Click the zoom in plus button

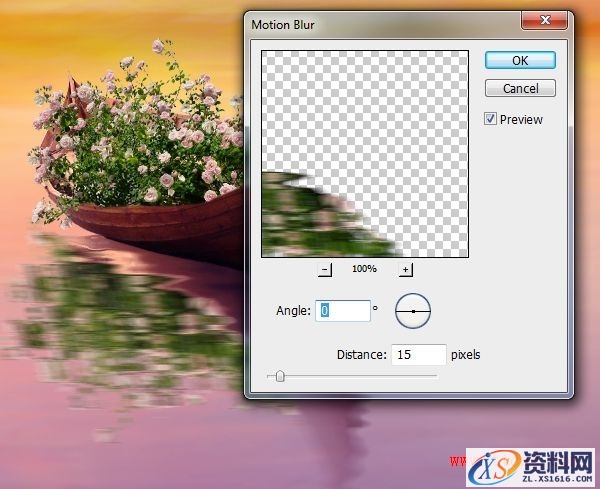[405, 270]
